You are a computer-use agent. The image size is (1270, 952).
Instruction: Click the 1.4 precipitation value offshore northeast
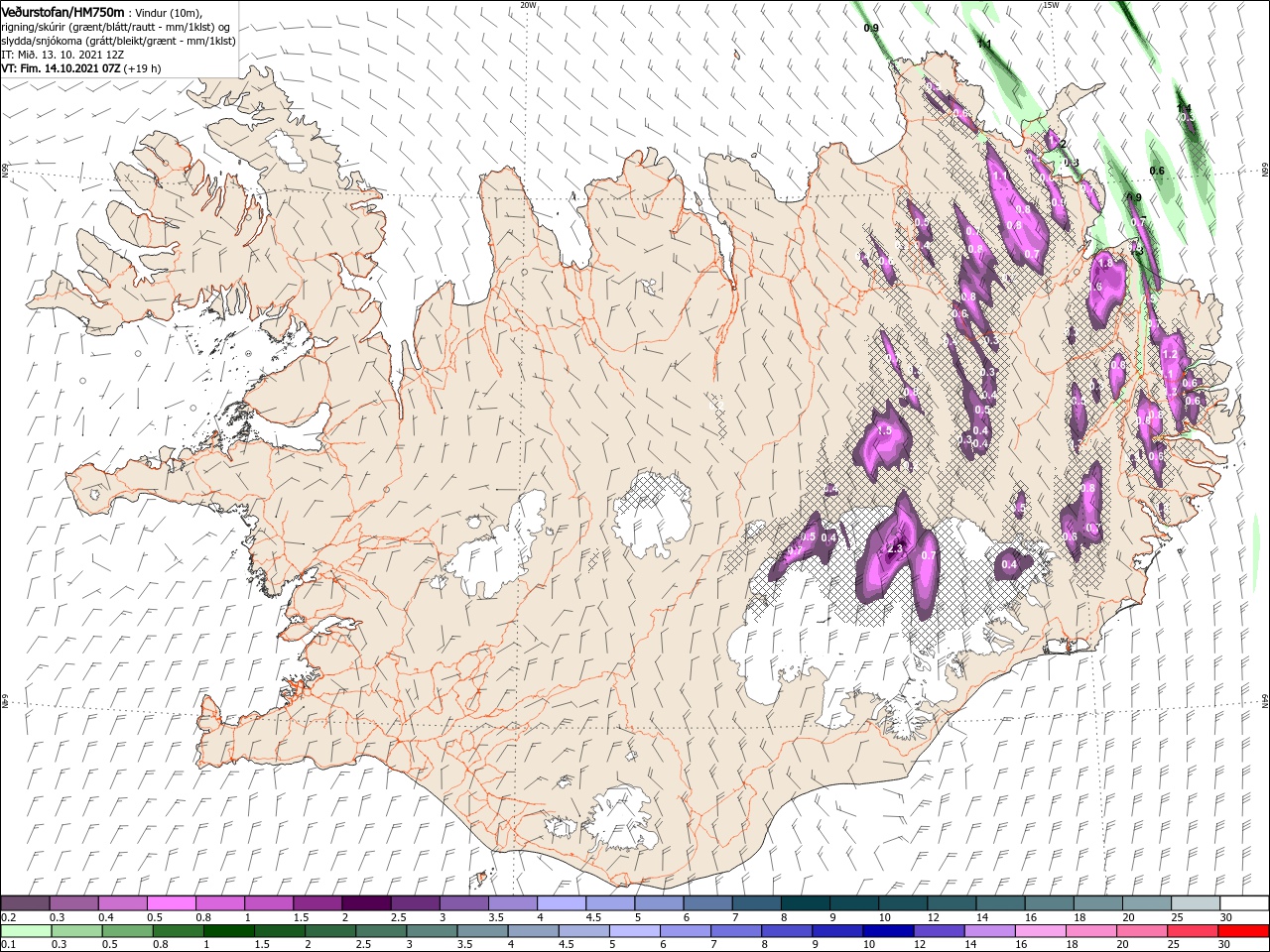[x=1184, y=107]
